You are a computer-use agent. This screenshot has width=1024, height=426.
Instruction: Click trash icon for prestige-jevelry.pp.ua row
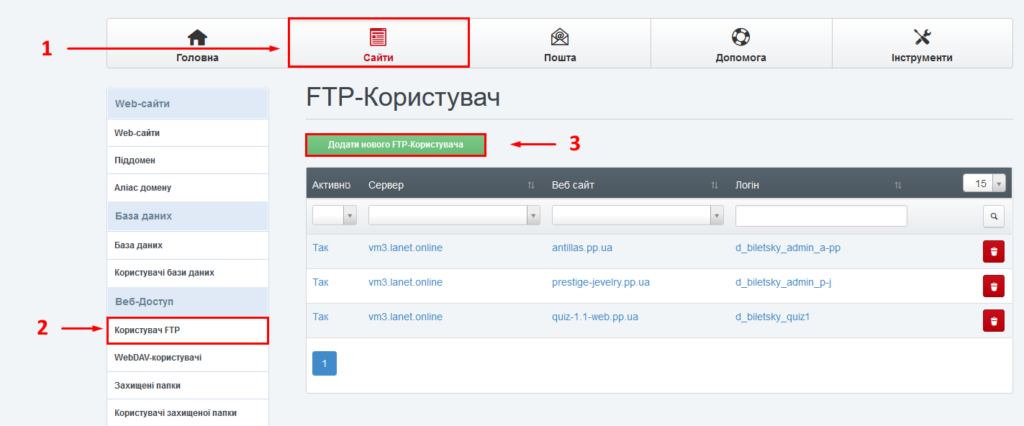click(993, 286)
